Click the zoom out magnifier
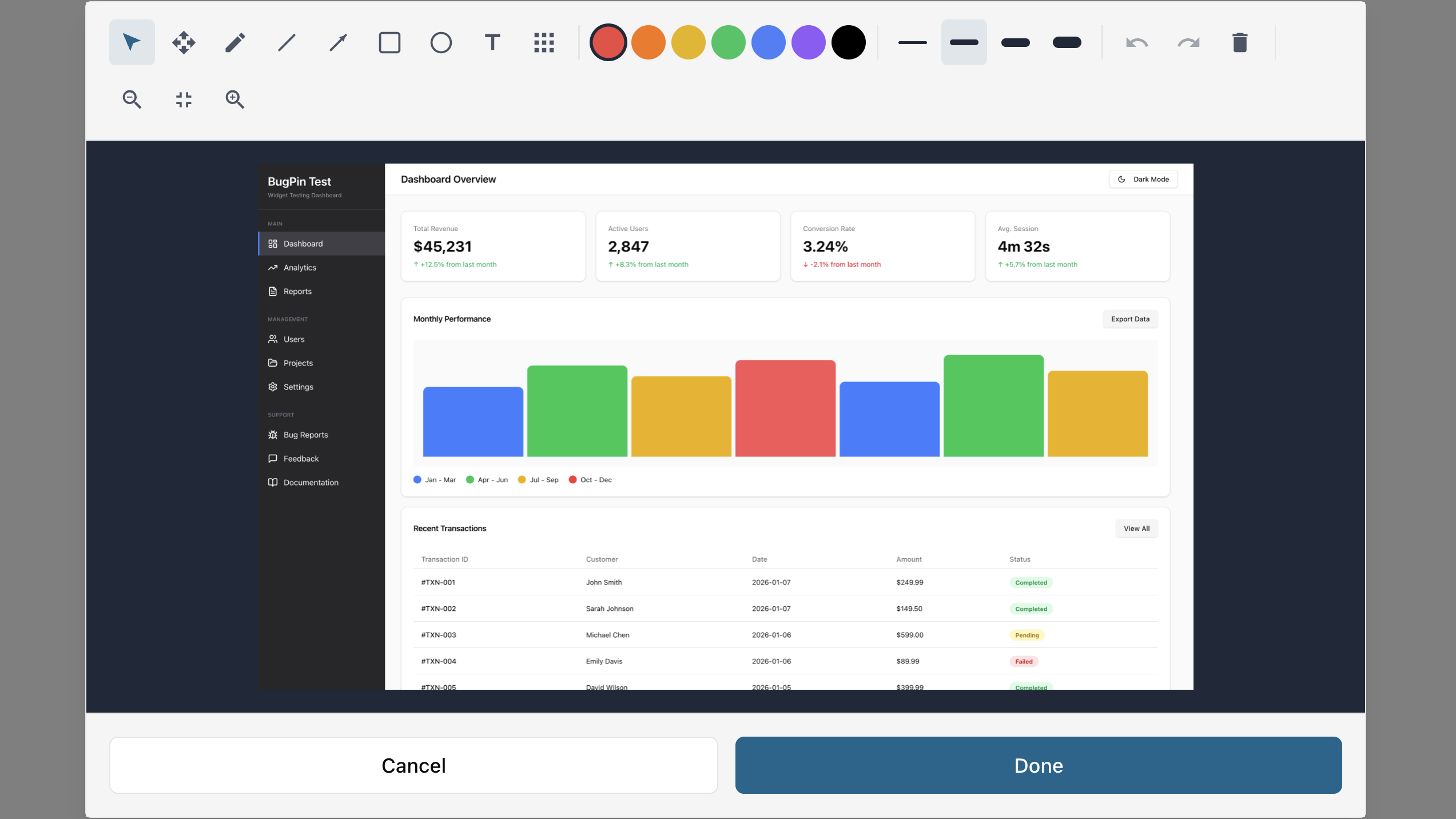The width and height of the screenshot is (1456, 819). pyautogui.click(x=132, y=100)
